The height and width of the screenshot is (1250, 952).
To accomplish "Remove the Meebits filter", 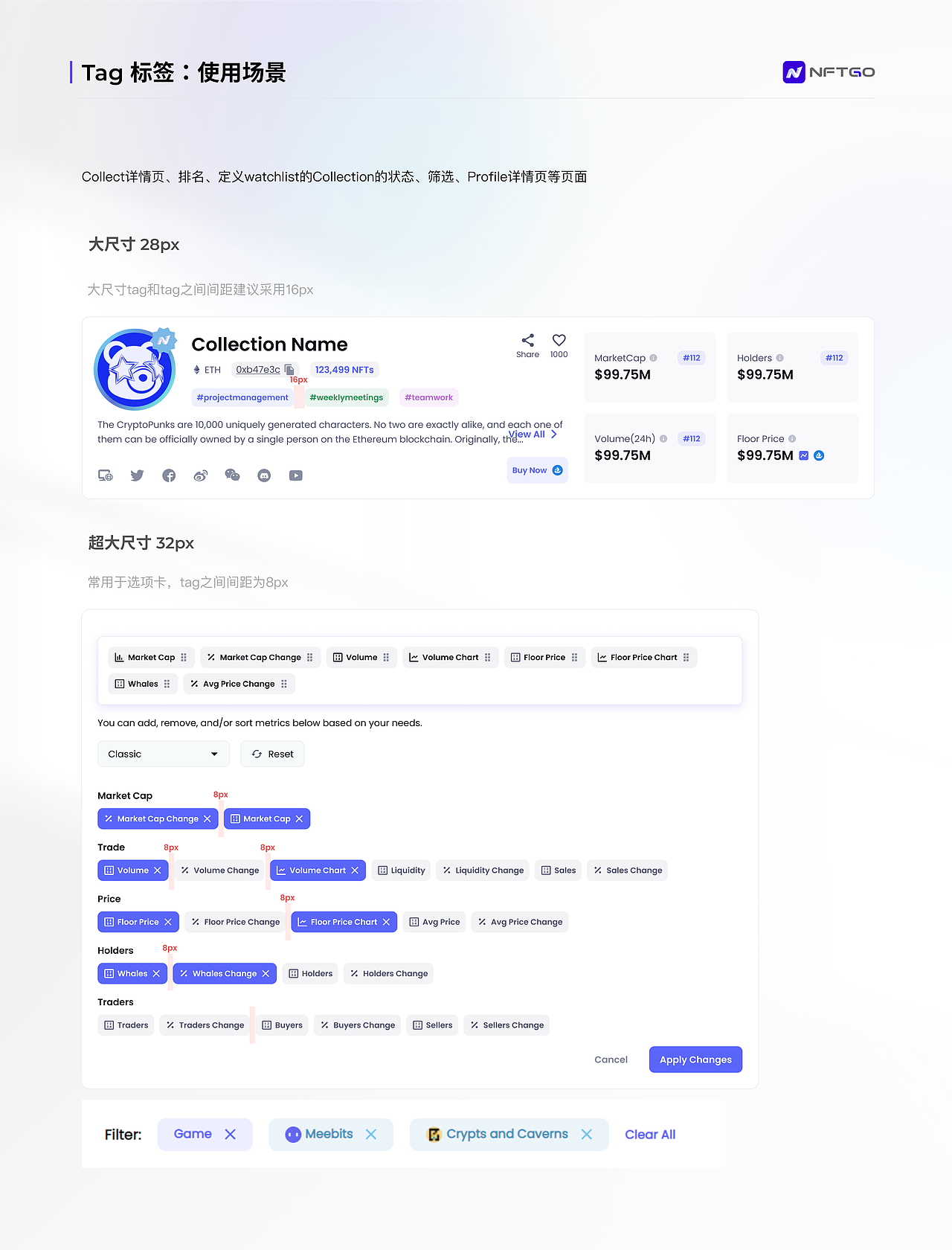I will point(370,1134).
